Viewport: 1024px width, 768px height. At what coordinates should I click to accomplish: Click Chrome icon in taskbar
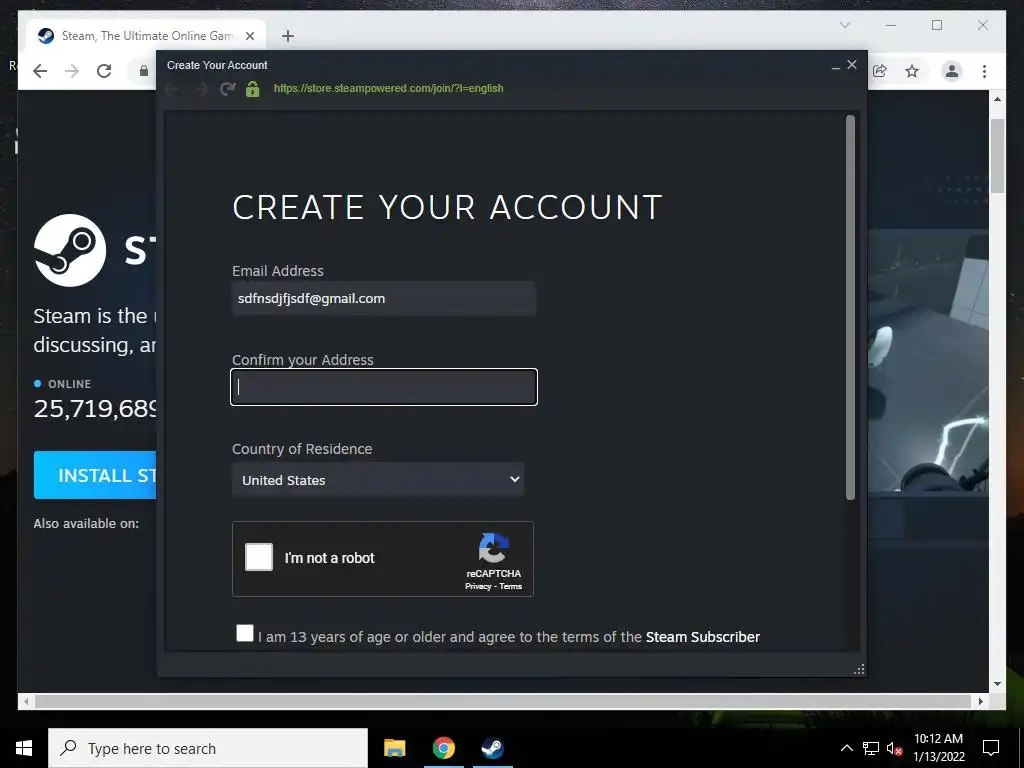tap(443, 748)
